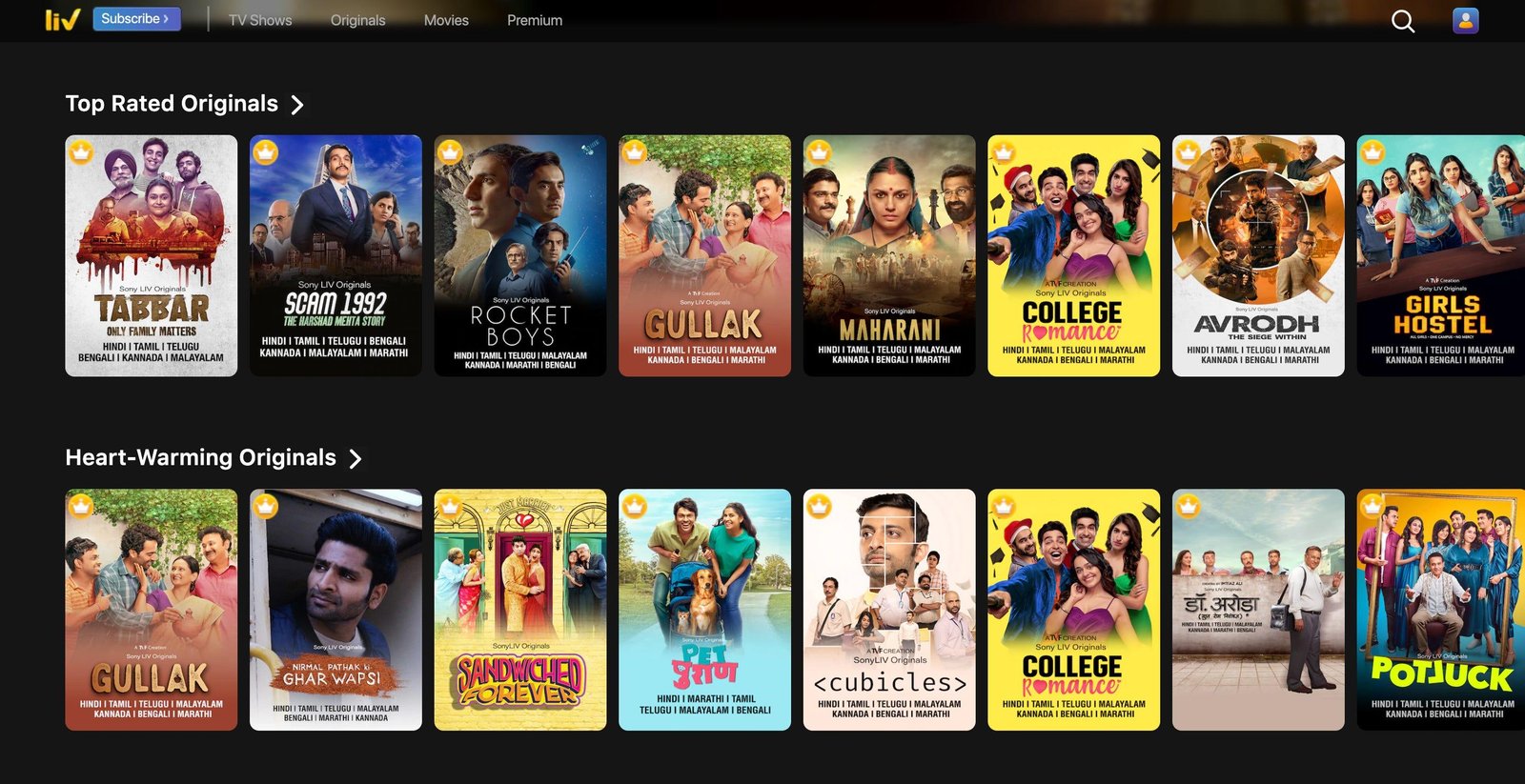Viewport: 1525px width, 784px height.
Task: Open Gullak poster in Top Rated row
Action: click(x=704, y=255)
